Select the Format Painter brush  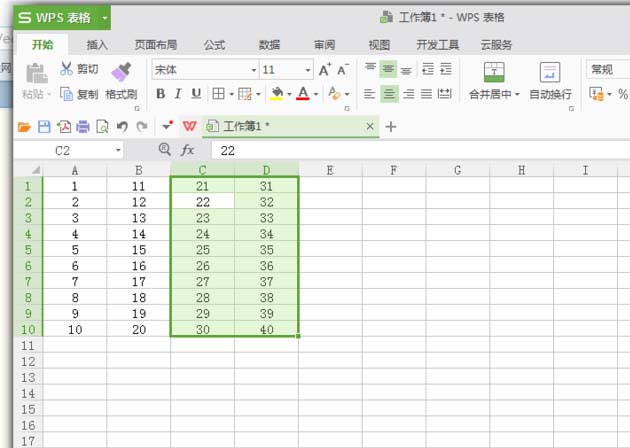click(x=121, y=72)
